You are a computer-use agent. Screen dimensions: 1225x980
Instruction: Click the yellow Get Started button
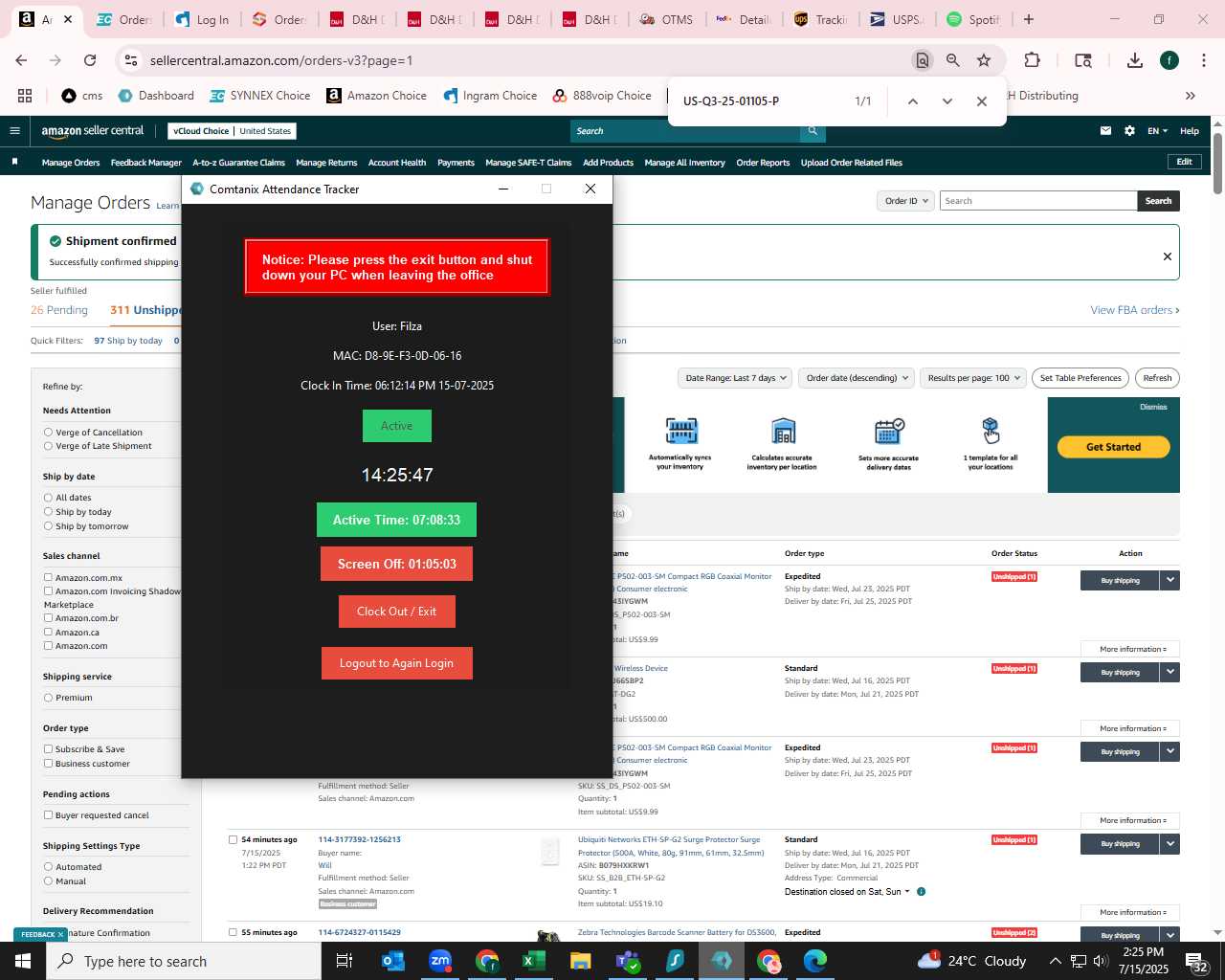point(1113,447)
